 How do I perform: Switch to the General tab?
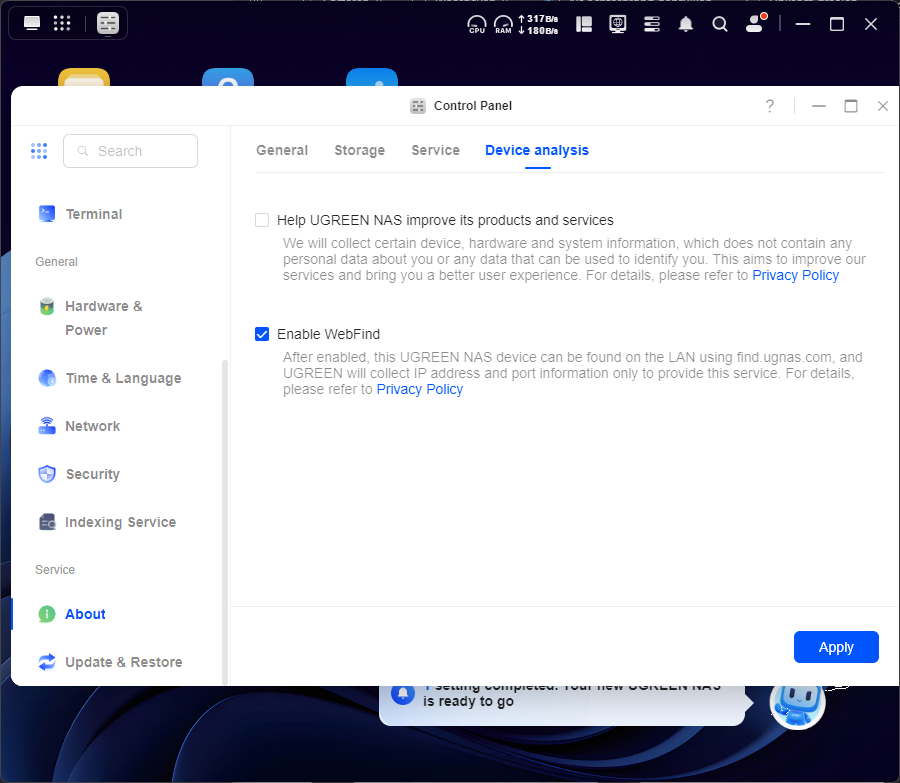[x=282, y=150]
